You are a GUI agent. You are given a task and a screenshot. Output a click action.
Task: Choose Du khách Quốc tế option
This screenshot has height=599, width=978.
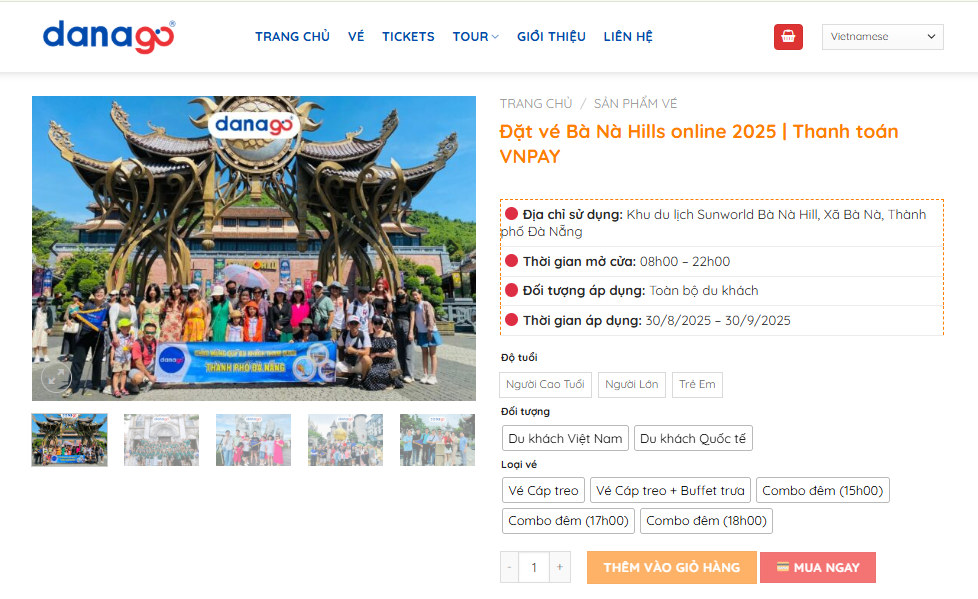click(693, 438)
